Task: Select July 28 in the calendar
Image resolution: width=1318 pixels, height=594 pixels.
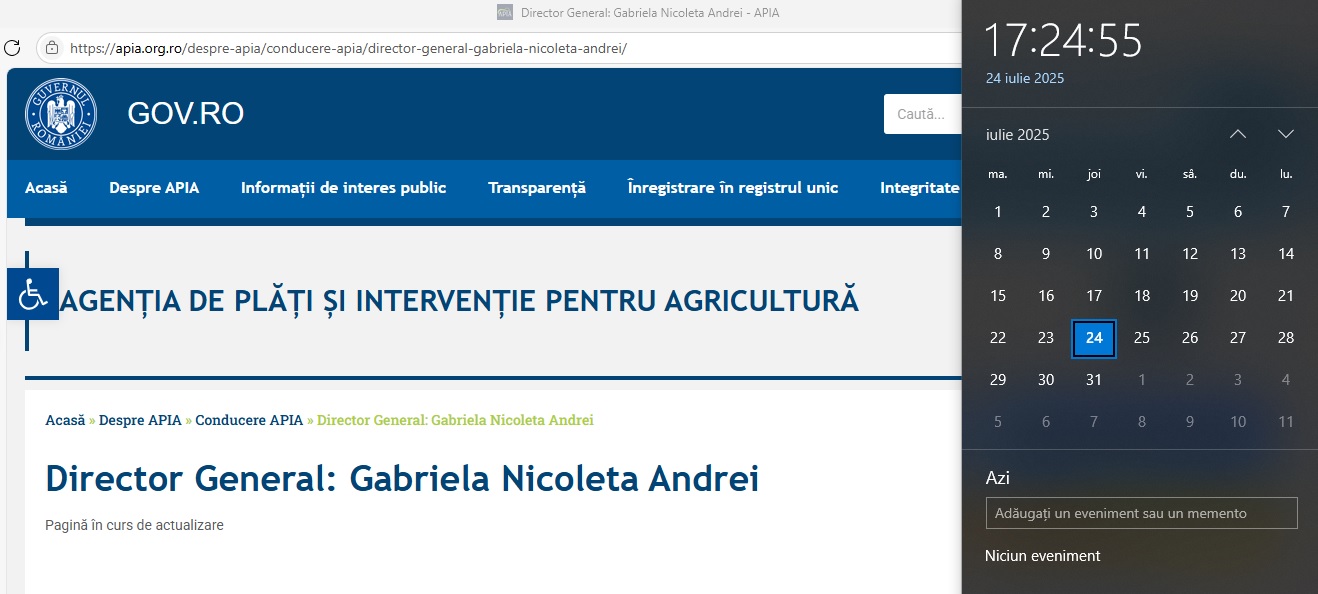Action: coord(1286,338)
